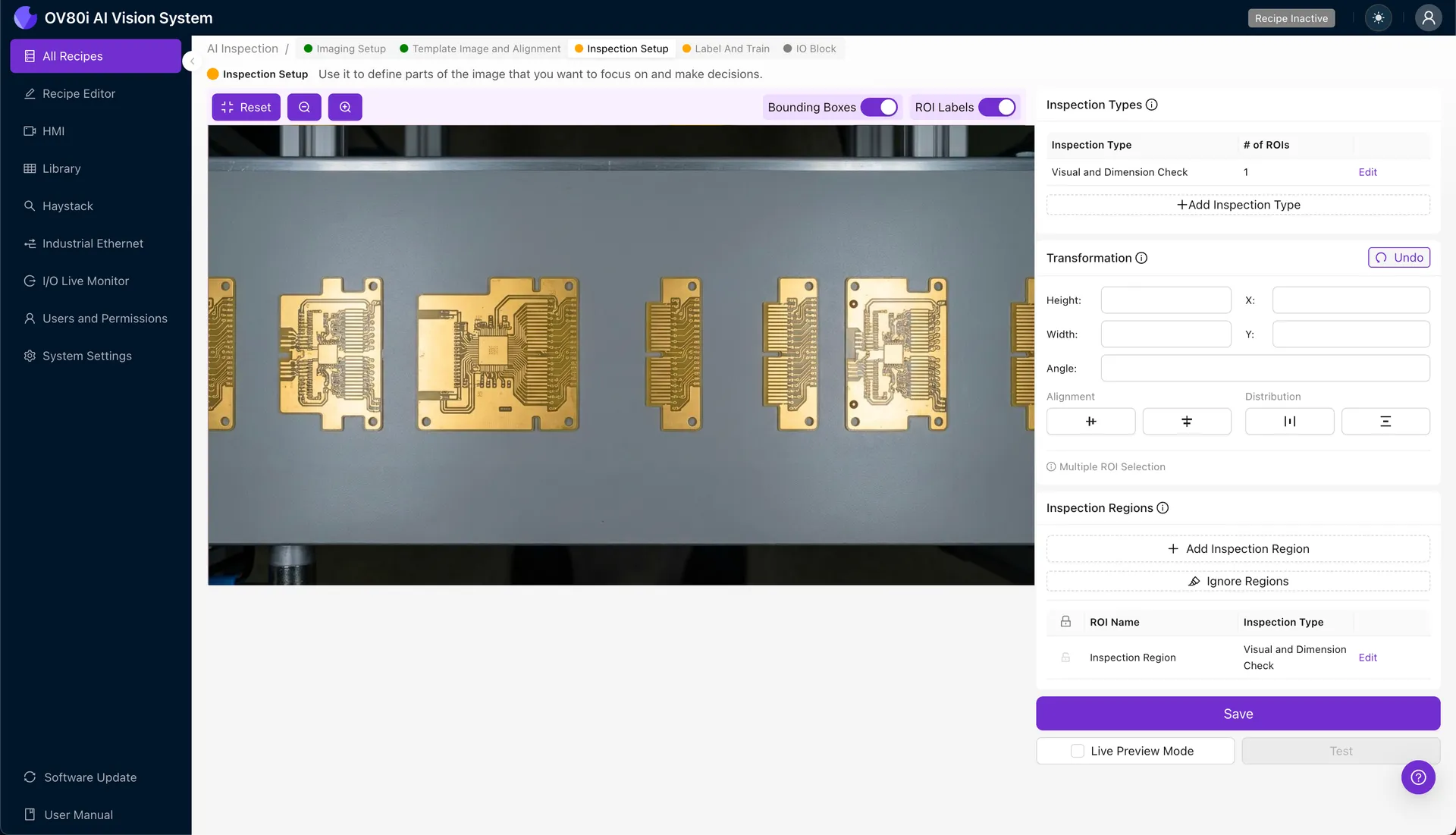Enable the Live Preview Mode checkbox
Image resolution: width=1456 pixels, height=835 pixels.
[x=1077, y=751]
